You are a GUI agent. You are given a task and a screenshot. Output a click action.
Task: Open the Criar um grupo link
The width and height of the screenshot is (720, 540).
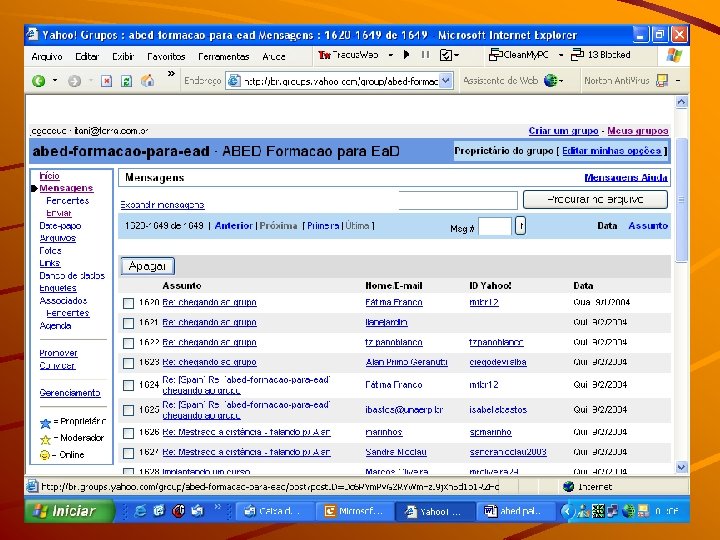click(563, 131)
